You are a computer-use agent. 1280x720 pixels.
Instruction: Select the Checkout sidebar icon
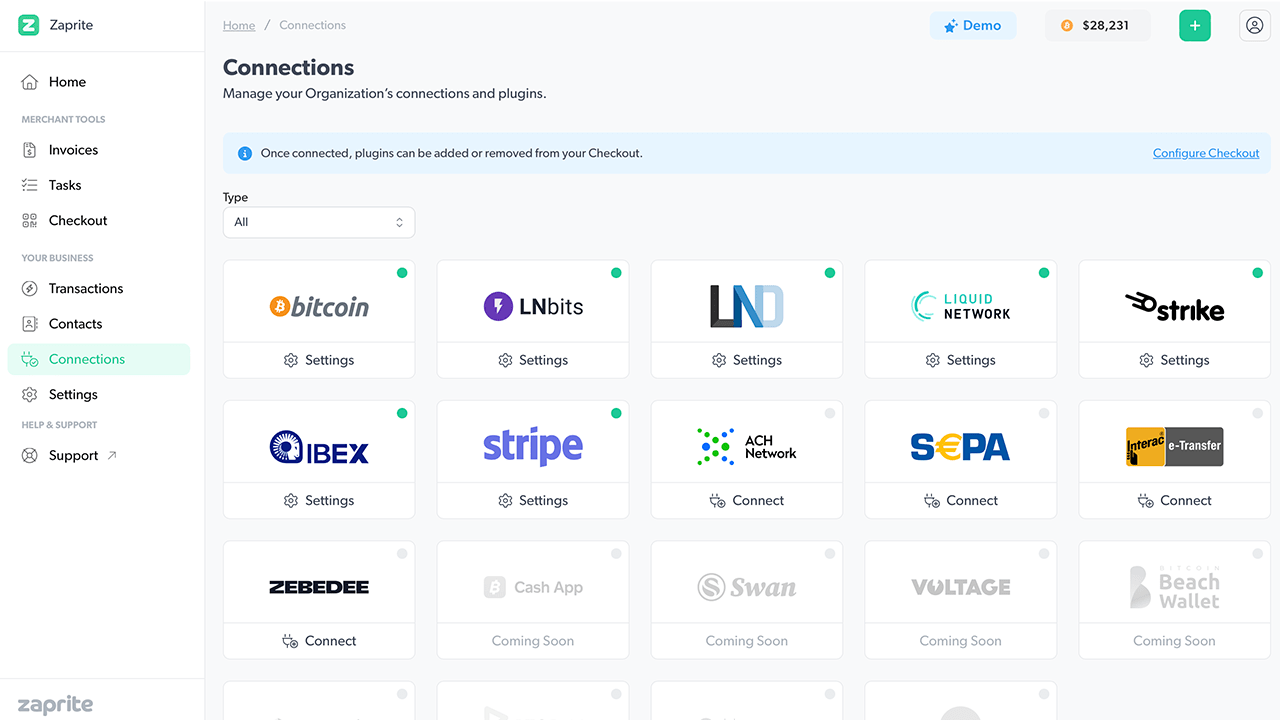pos(30,220)
